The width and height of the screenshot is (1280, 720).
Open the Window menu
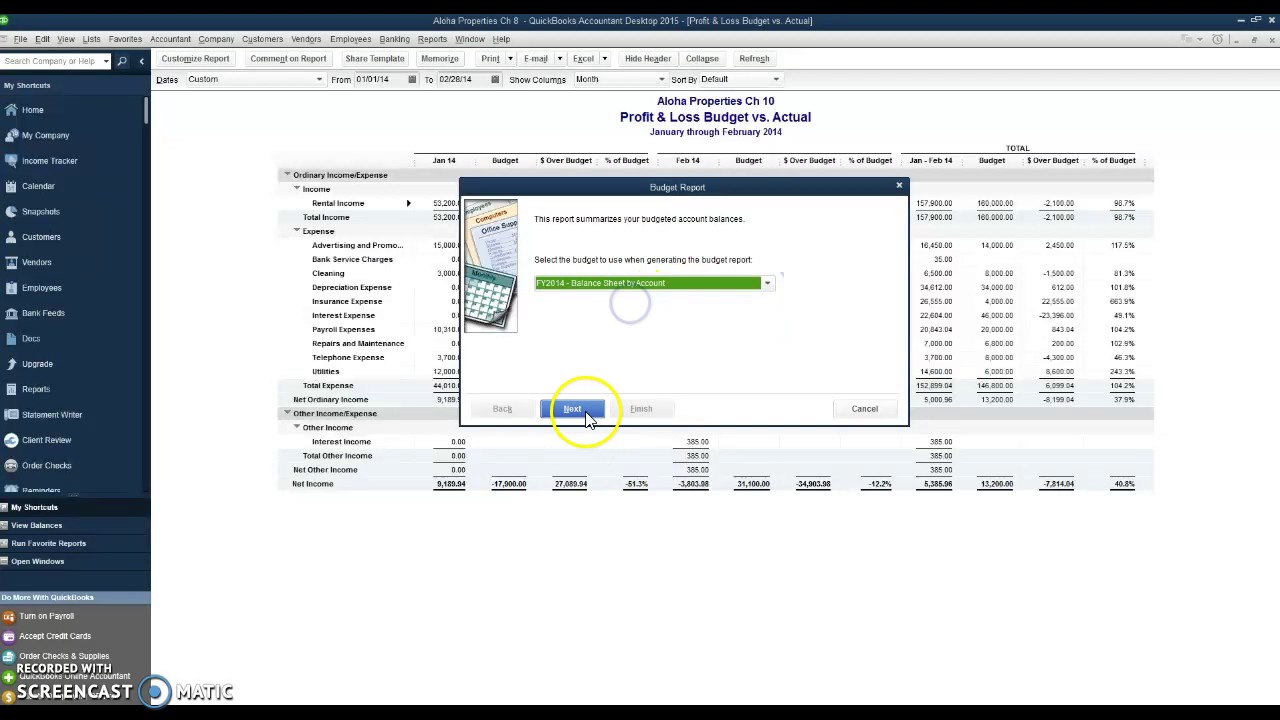point(470,39)
